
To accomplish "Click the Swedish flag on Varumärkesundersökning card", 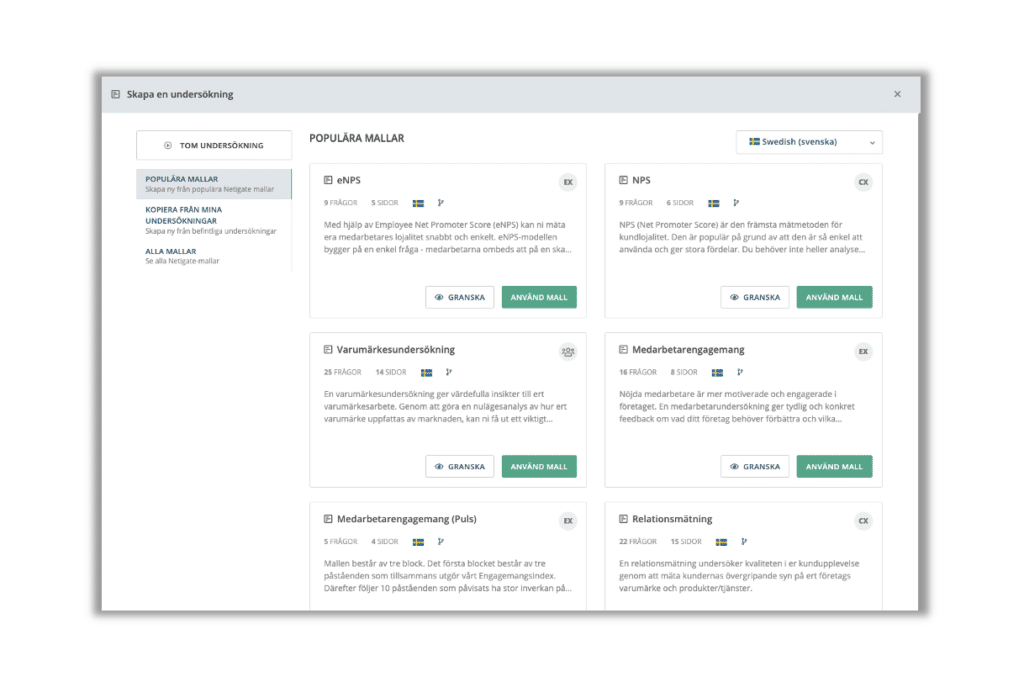I will [426, 372].
